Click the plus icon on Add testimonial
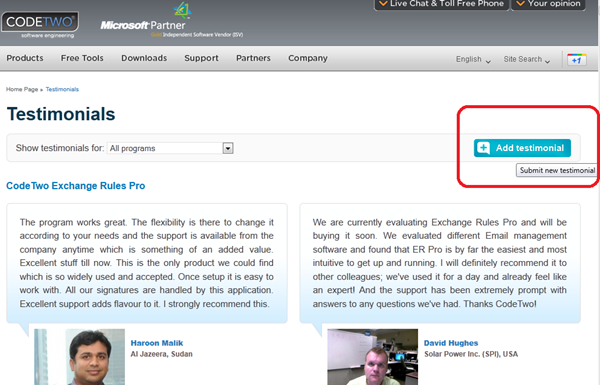Screen dimensions: 601x386 [x=484, y=148]
